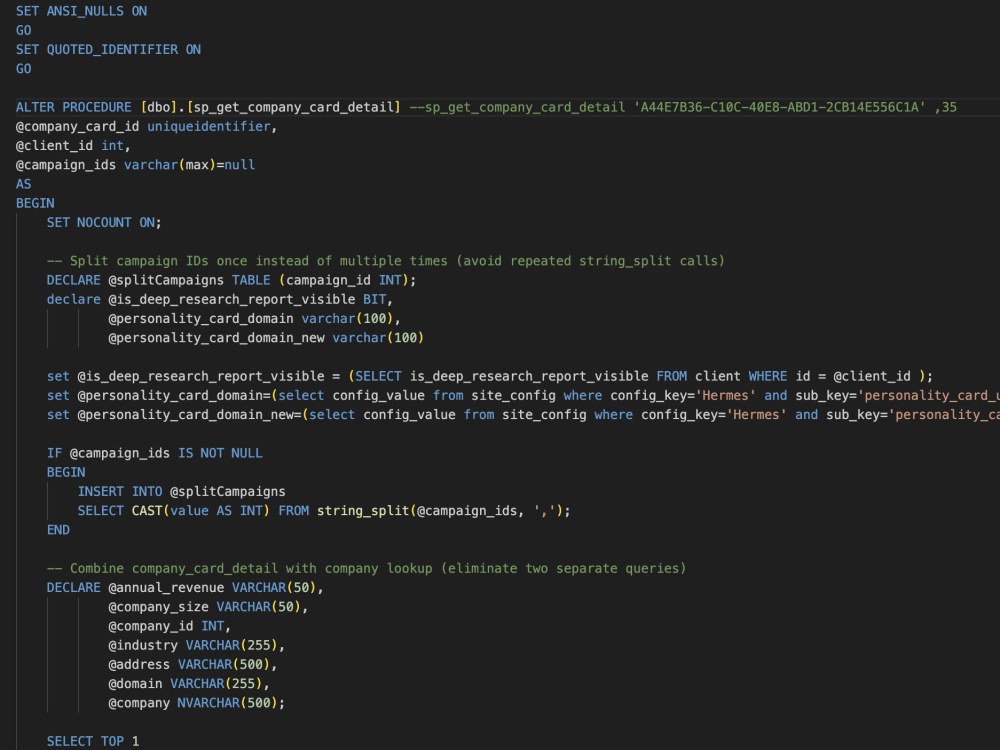Click 'varchar(max)=null' default value
Image resolution: width=1000 pixels, height=750 pixels.
[x=189, y=165]
